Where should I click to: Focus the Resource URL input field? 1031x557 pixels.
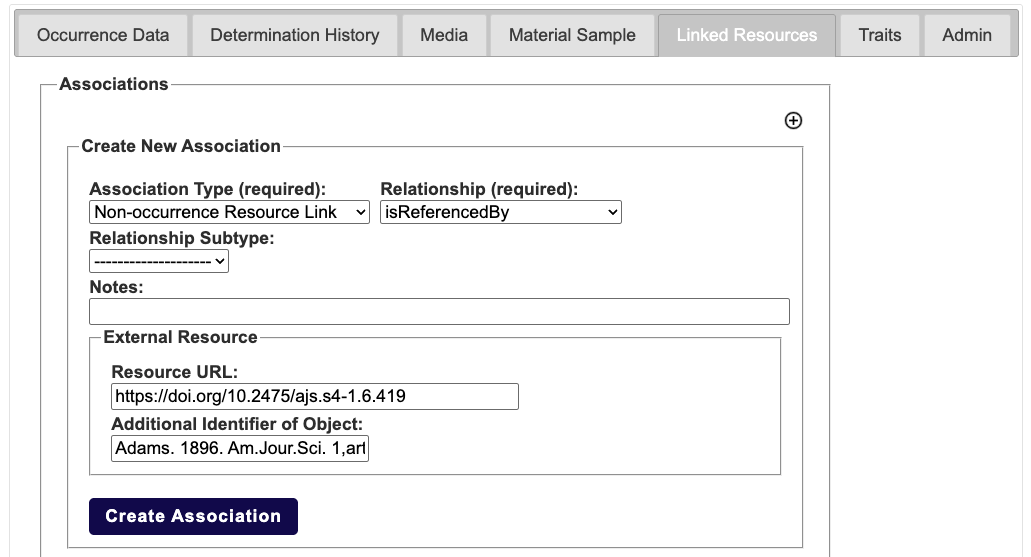tap(315, 396)
